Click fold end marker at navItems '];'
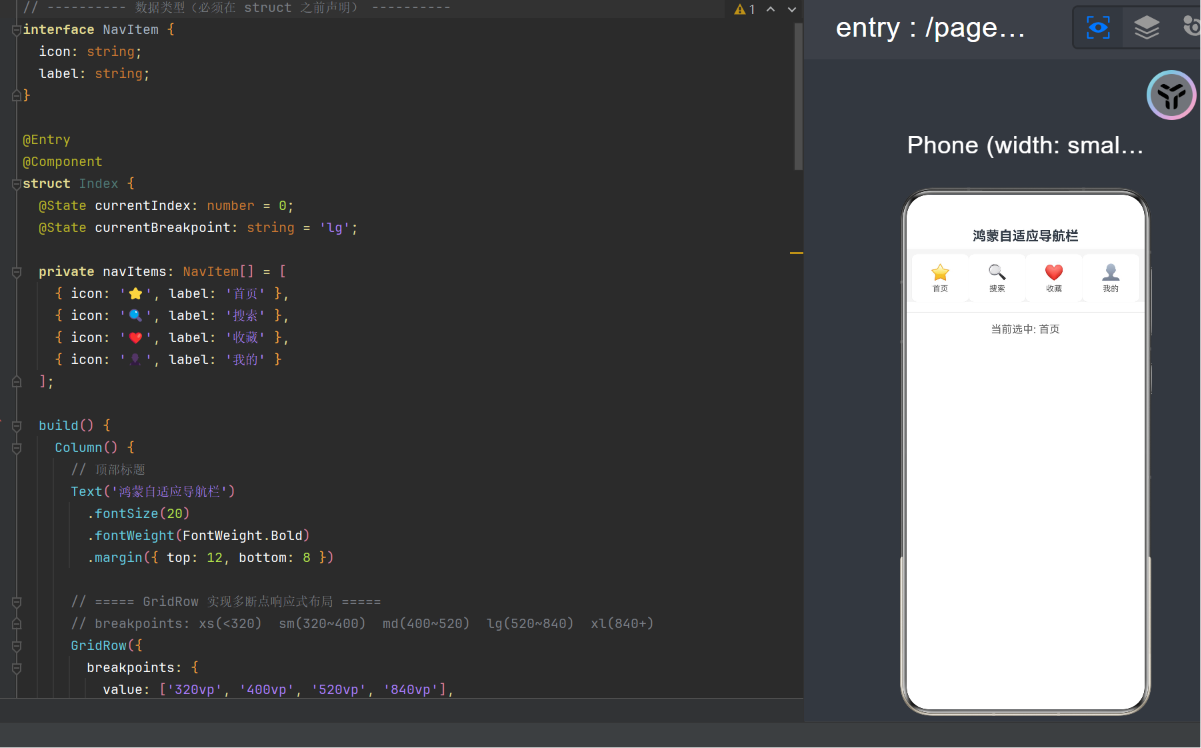This screenshot has height=748, width=1201. coord(16,382)
